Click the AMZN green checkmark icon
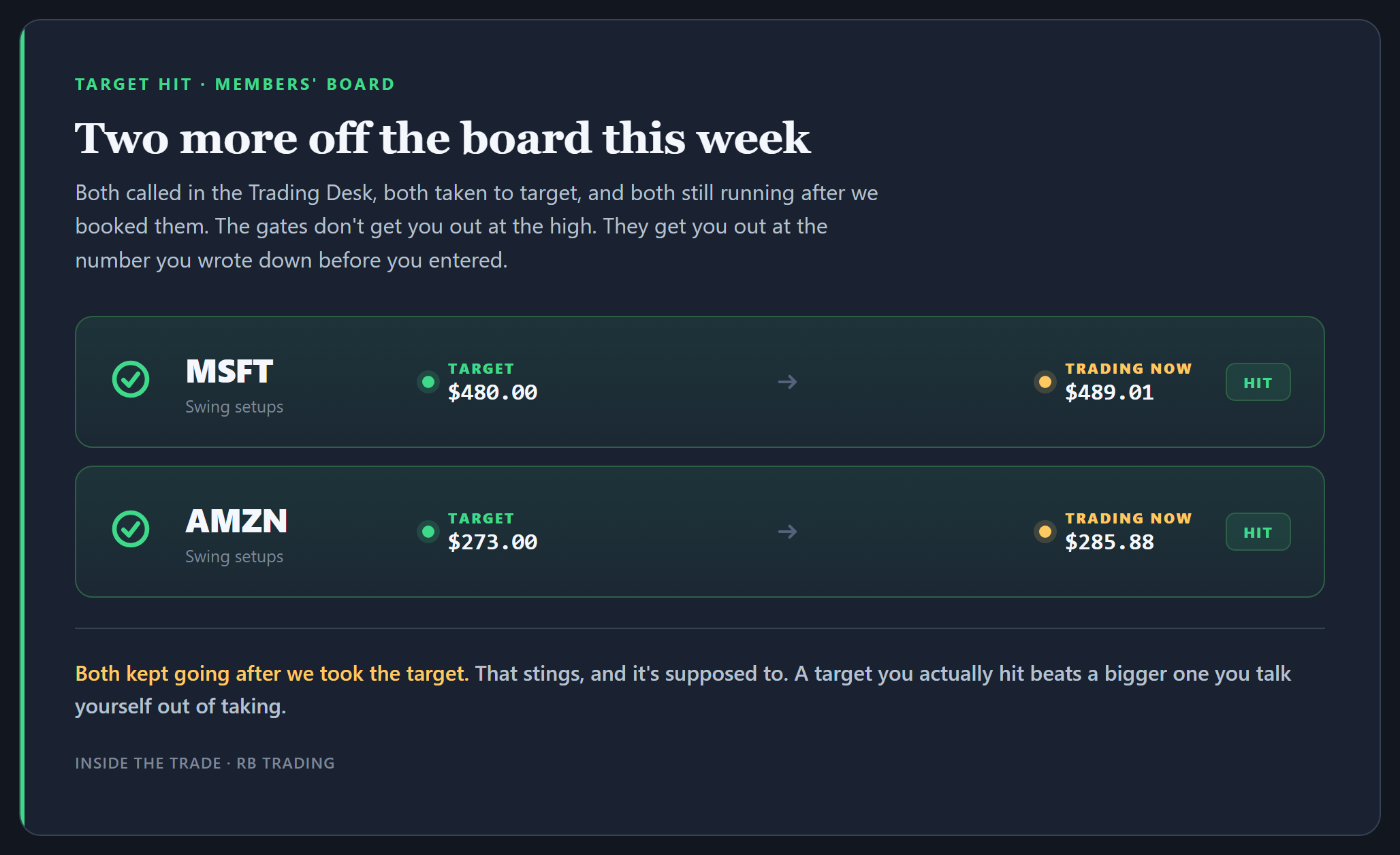This screenshot has height=855, width=1400. [x=131, y=529]
